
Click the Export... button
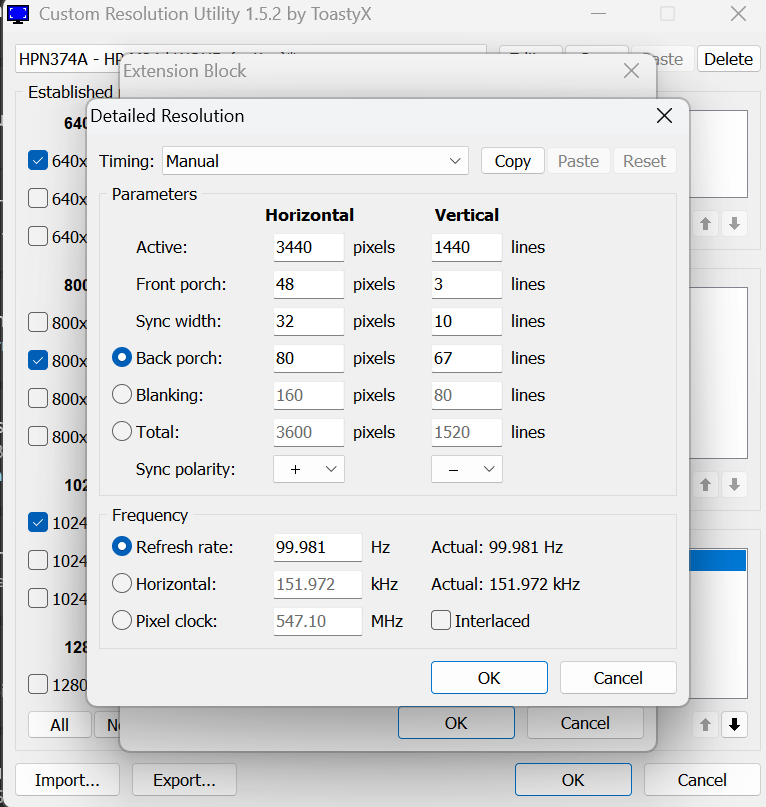click(184, 780)
